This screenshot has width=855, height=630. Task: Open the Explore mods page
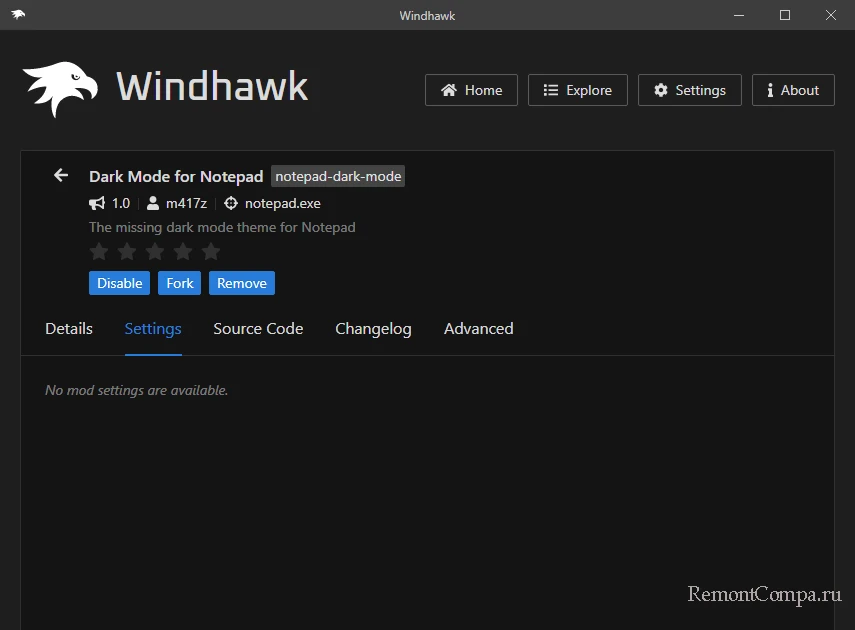[x=577, y=90]
